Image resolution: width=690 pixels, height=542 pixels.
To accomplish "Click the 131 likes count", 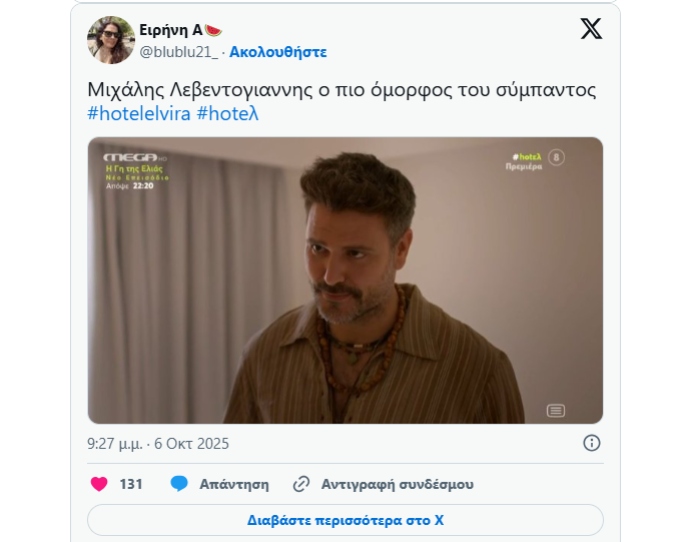I will pyautogui.click(x=131, y=484).
